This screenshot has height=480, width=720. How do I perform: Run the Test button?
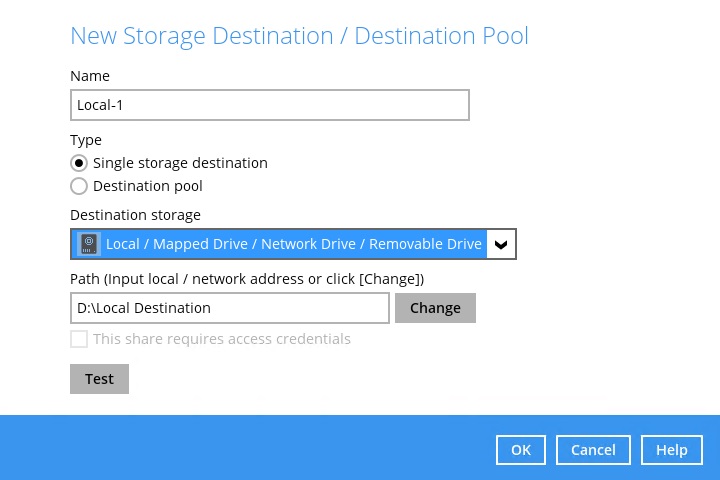(x=99, y=379)
